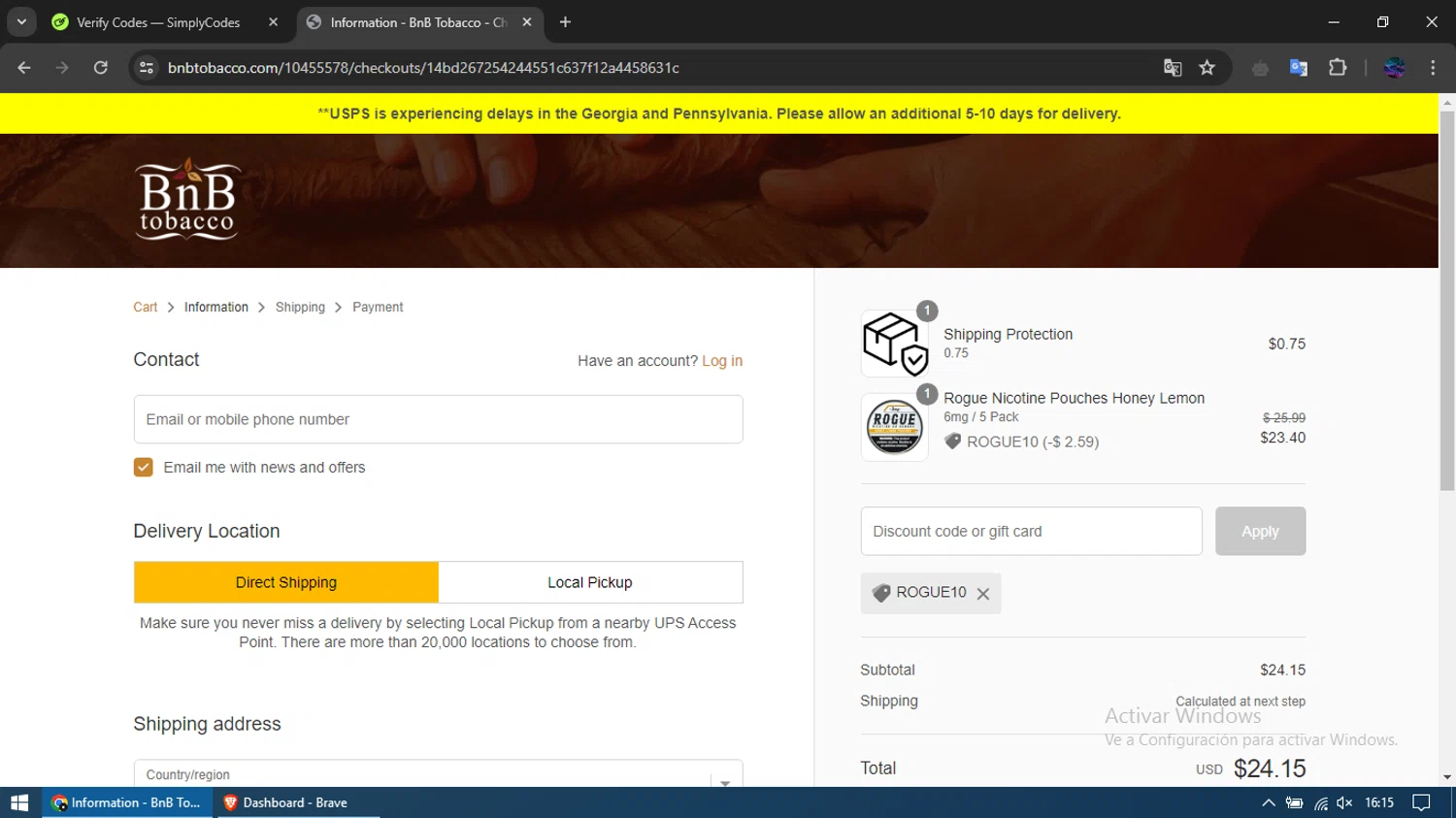Go back to the previous page
This screenshot has height=818, width=1456.
click(24, 68)
